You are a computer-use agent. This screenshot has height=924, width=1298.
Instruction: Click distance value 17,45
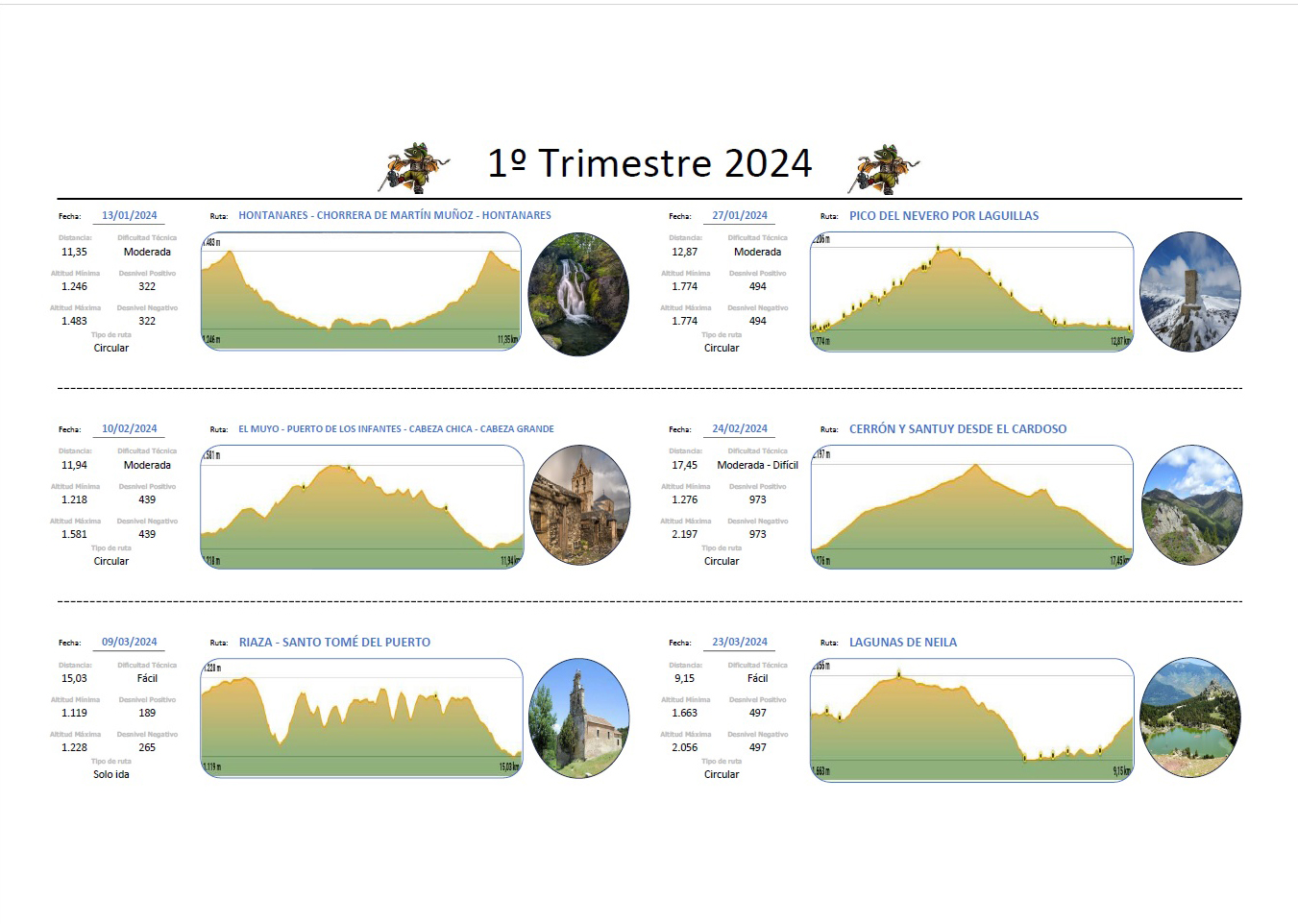click(x=685, y=466)
